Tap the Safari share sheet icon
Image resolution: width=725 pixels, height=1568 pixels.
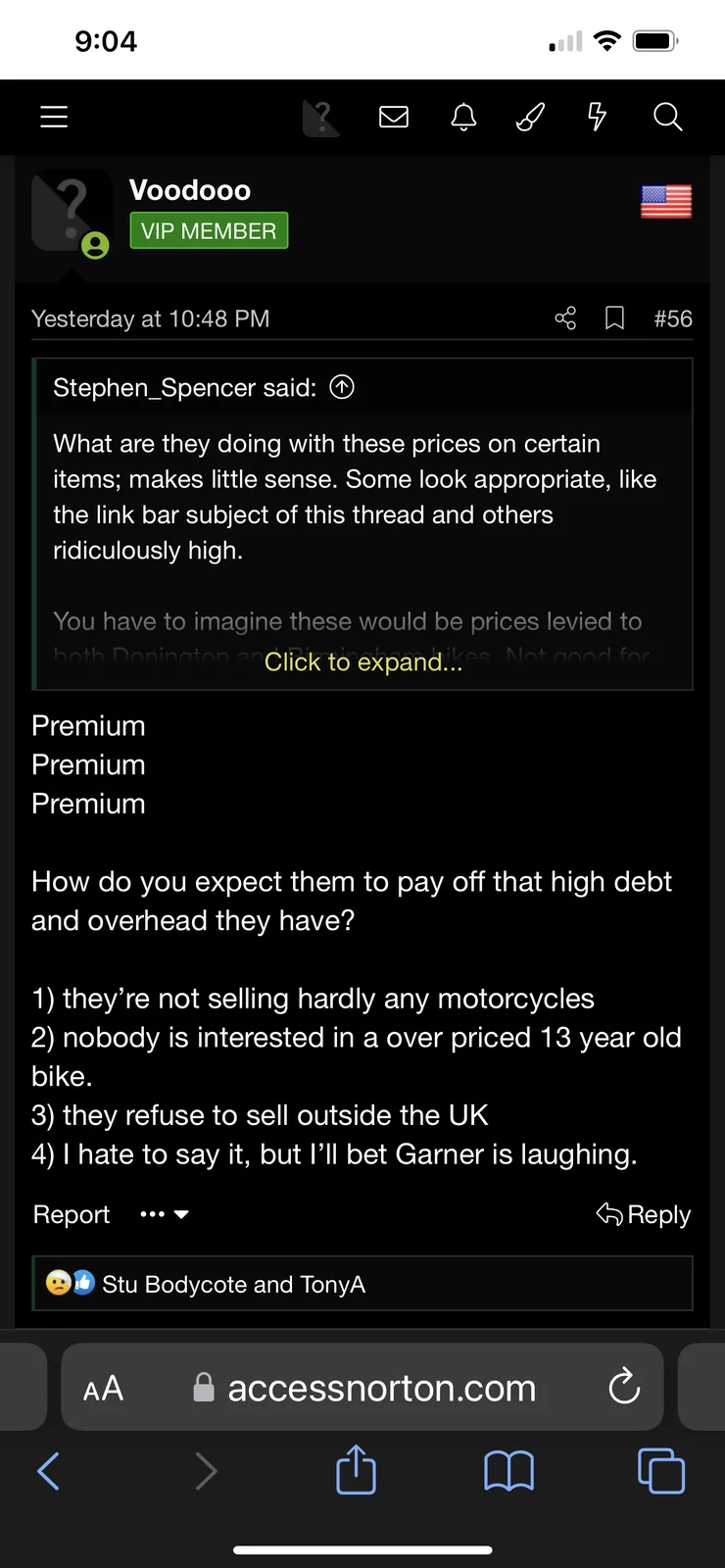click(356, 1470)
